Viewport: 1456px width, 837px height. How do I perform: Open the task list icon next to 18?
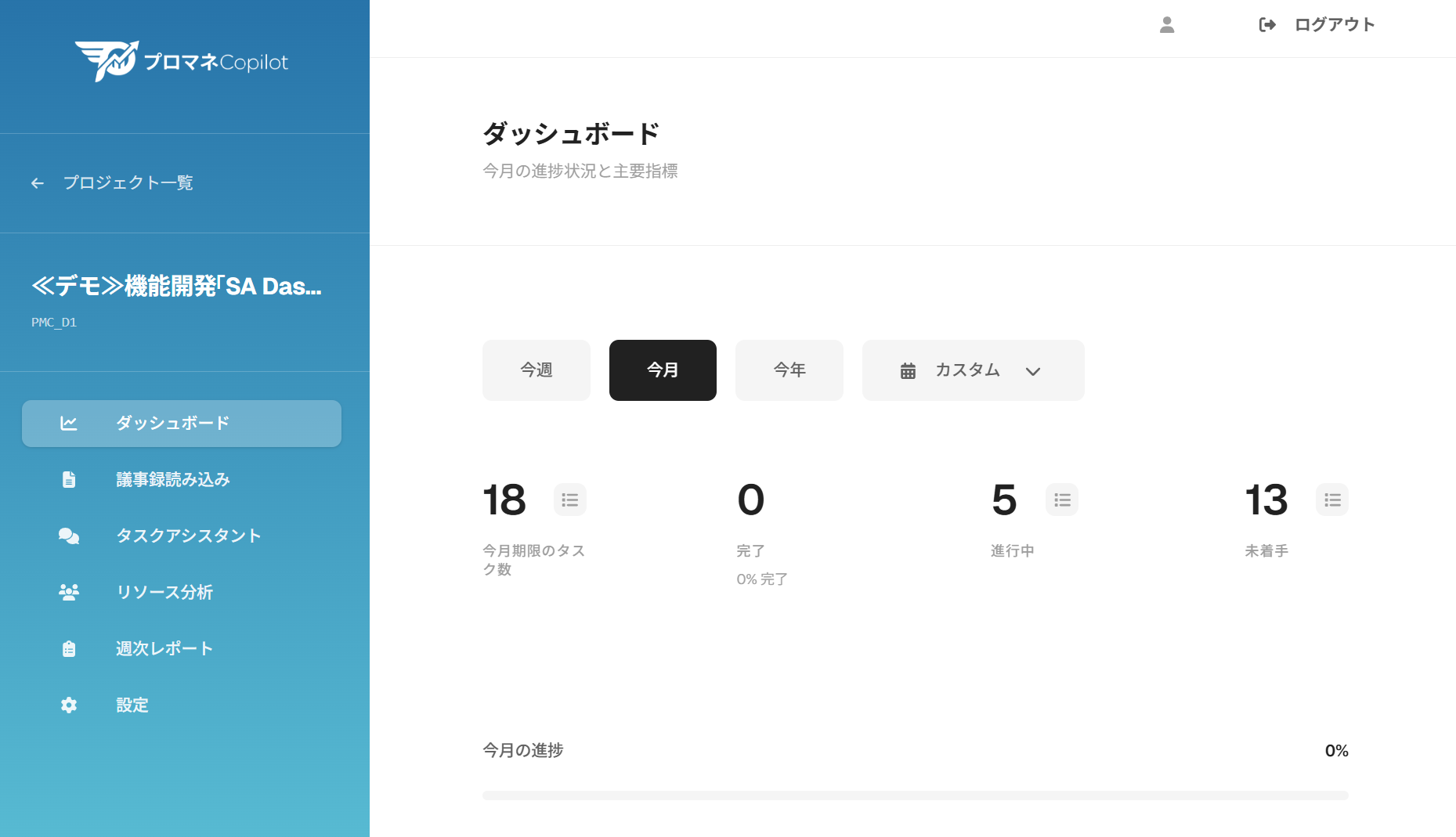coord(569,500)
